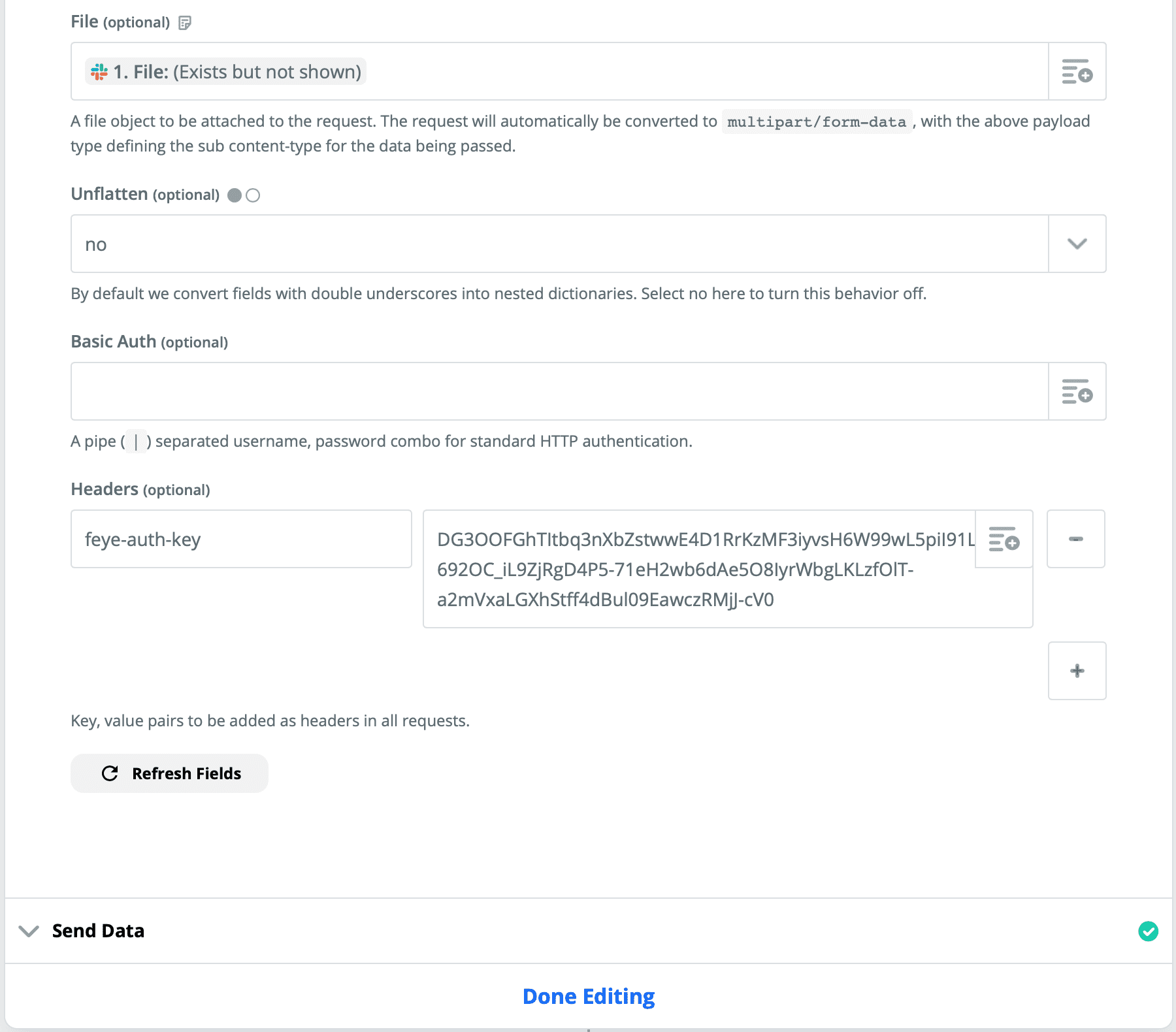Viewport: 1176px width, 1032px height.
Task: Click Done Editing
Action: (x=587, y=996)
